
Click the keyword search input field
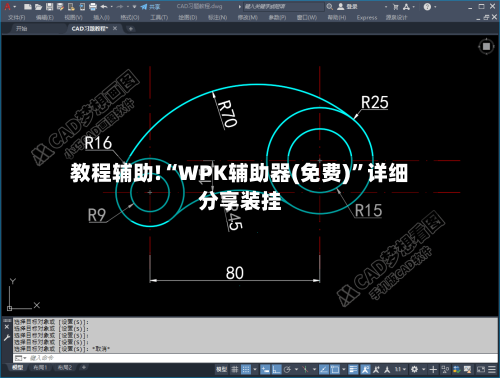pyautogui.click(x=283, y=7)
